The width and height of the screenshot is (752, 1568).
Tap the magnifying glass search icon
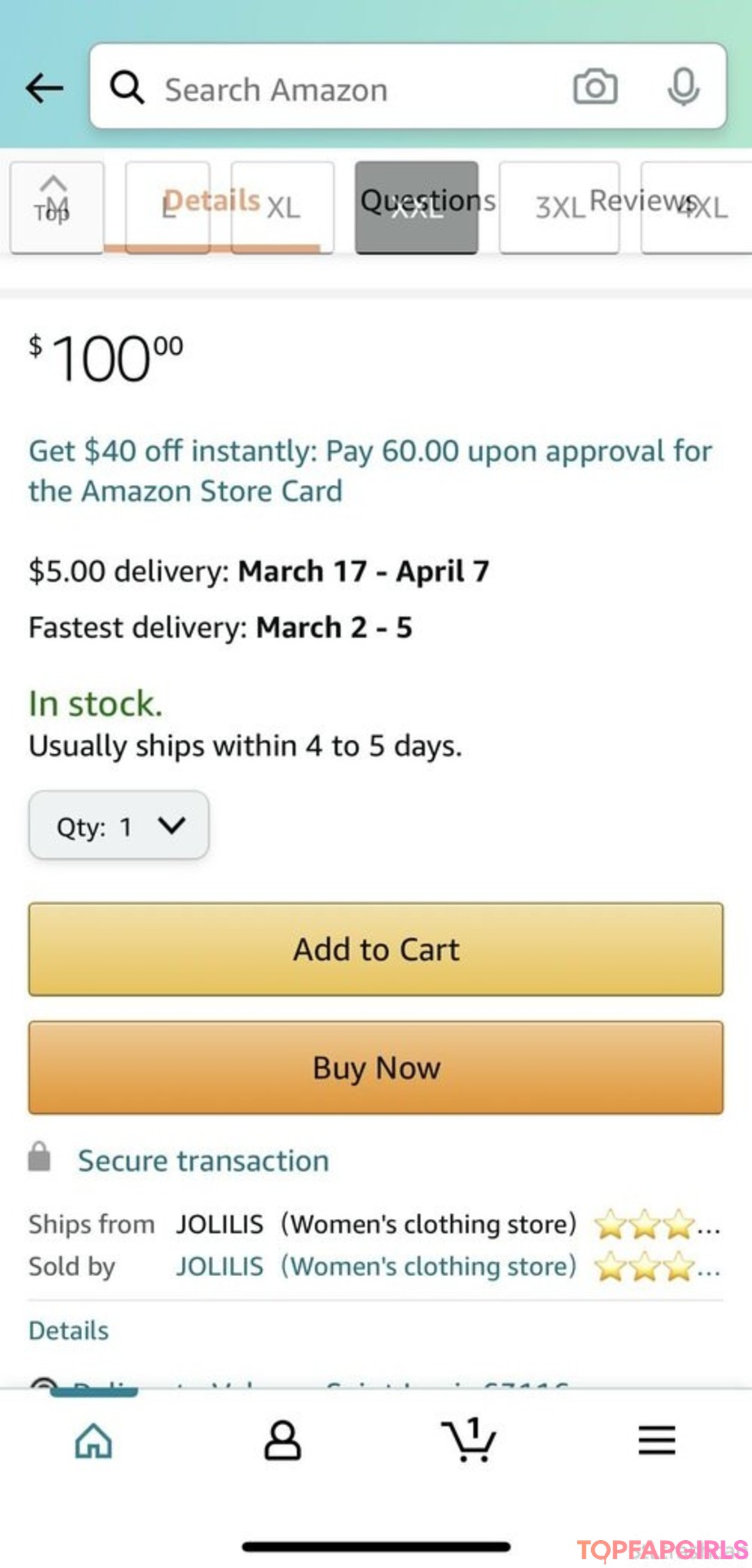[127, 88]
